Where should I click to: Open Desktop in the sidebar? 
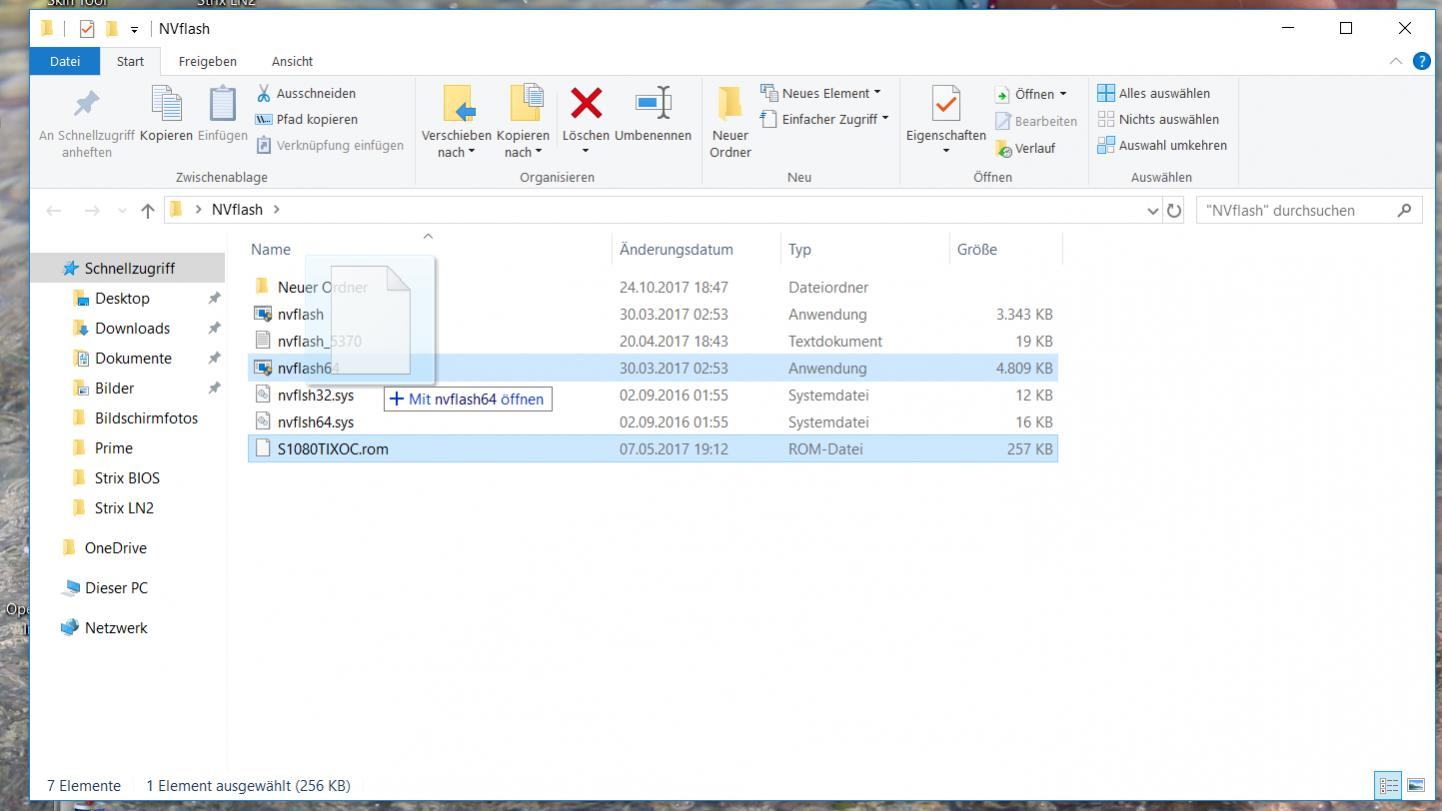click(x=122, y=298)
